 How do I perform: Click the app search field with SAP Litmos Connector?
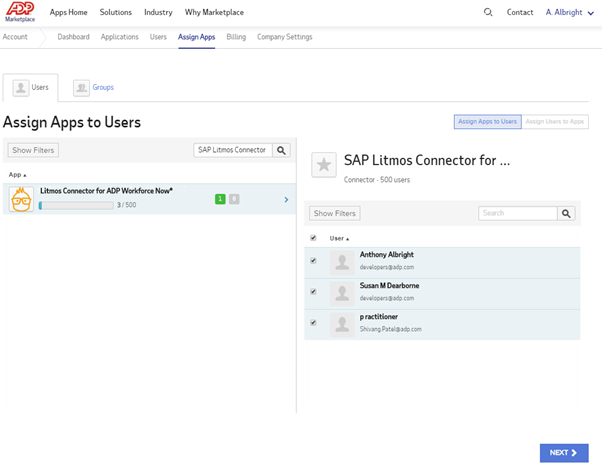coord(233,150)
